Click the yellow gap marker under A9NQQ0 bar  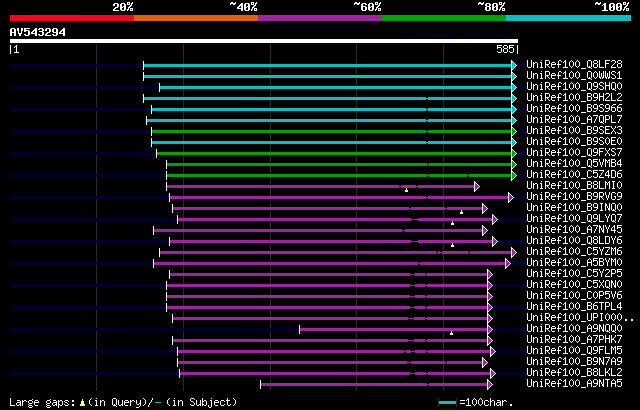pos(451,333)
